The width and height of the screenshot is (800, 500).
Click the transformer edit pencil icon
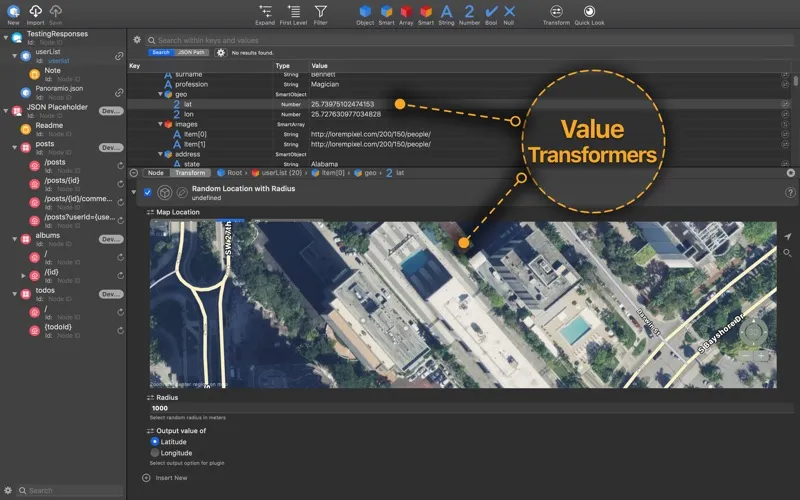[182, 192]
